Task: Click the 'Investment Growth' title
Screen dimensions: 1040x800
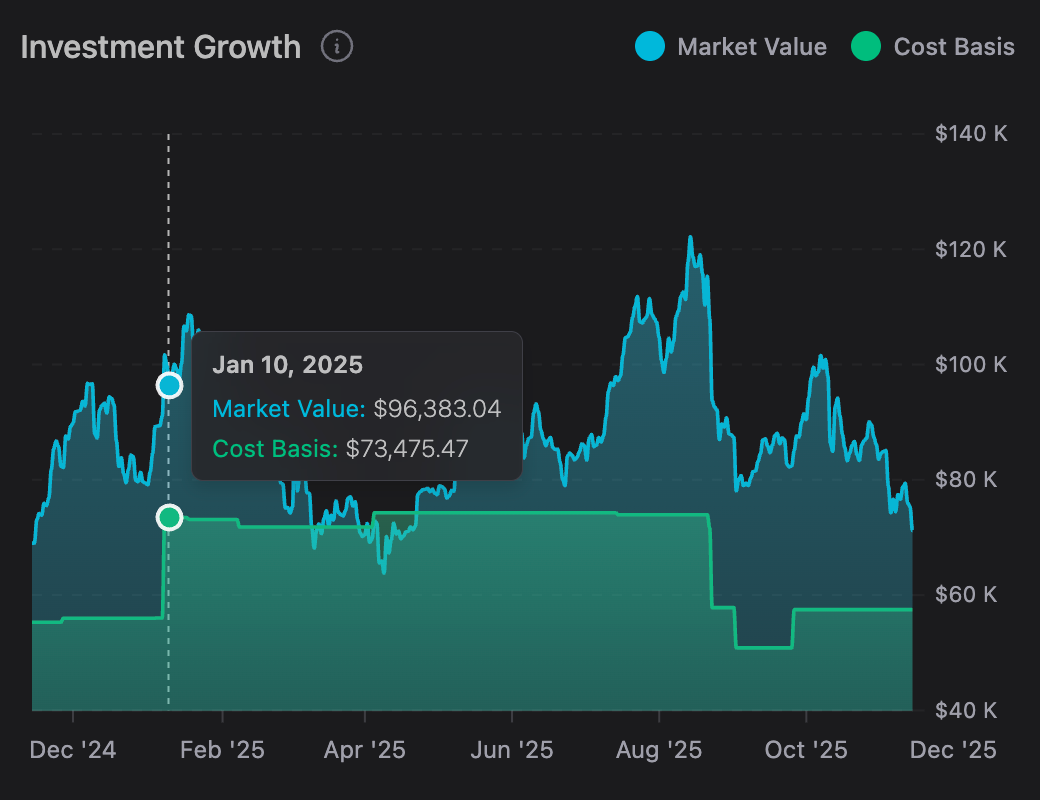Action: click(161, 46)
